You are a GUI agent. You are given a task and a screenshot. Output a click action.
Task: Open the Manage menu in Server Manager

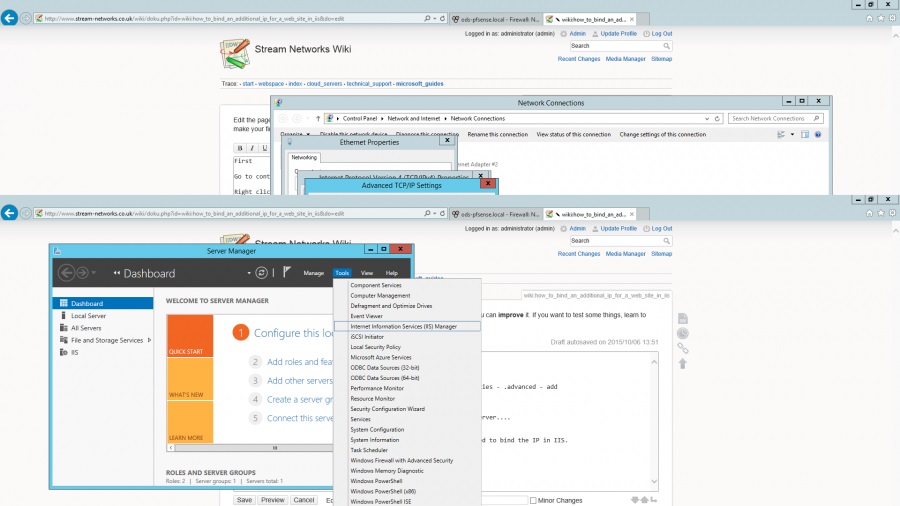click(313, 273)
